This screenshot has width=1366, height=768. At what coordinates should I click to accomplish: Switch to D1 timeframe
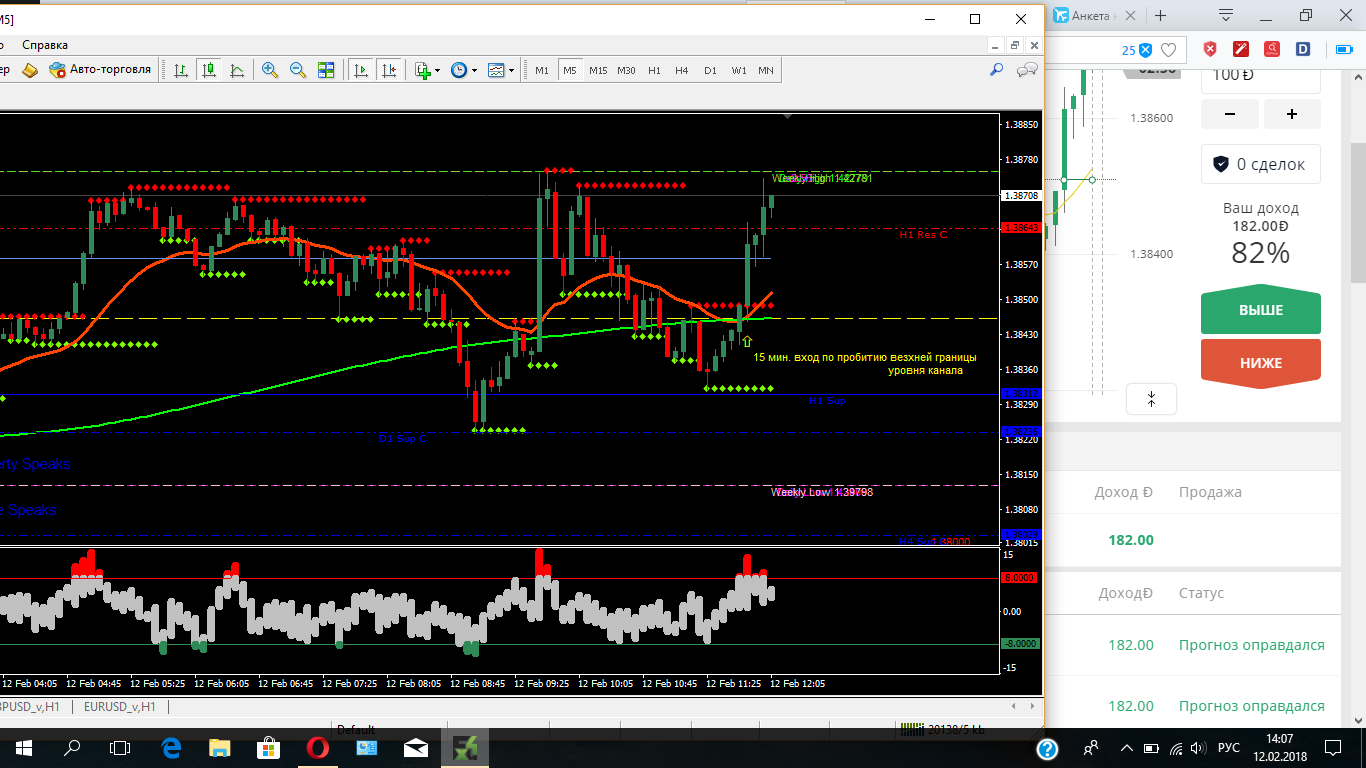click(x=710, y=70)
